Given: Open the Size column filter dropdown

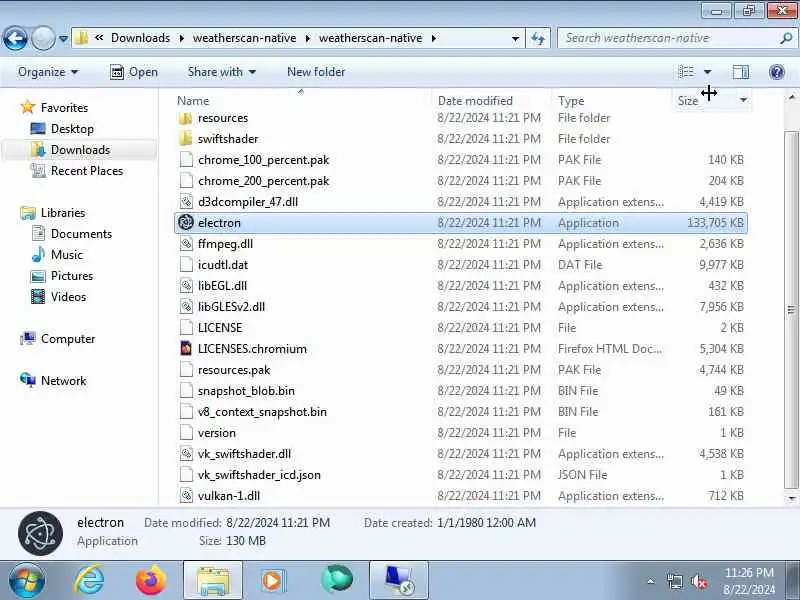Looking at the screenshot, I should coord(743,100).
